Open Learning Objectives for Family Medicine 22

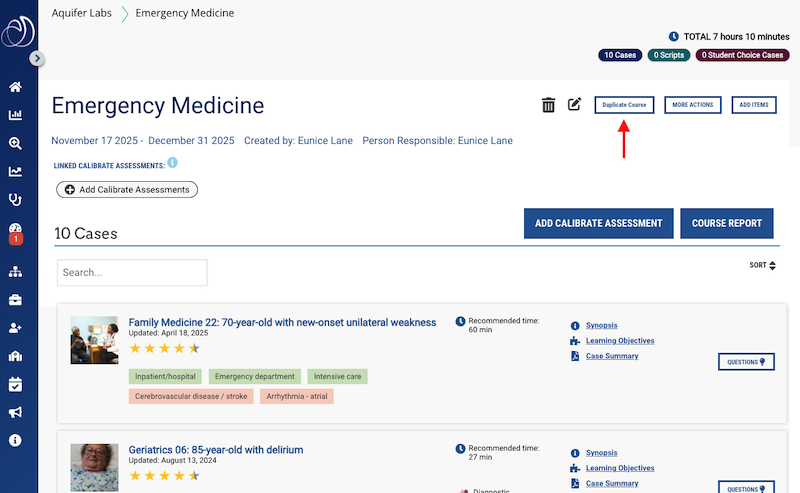point(620,340)
